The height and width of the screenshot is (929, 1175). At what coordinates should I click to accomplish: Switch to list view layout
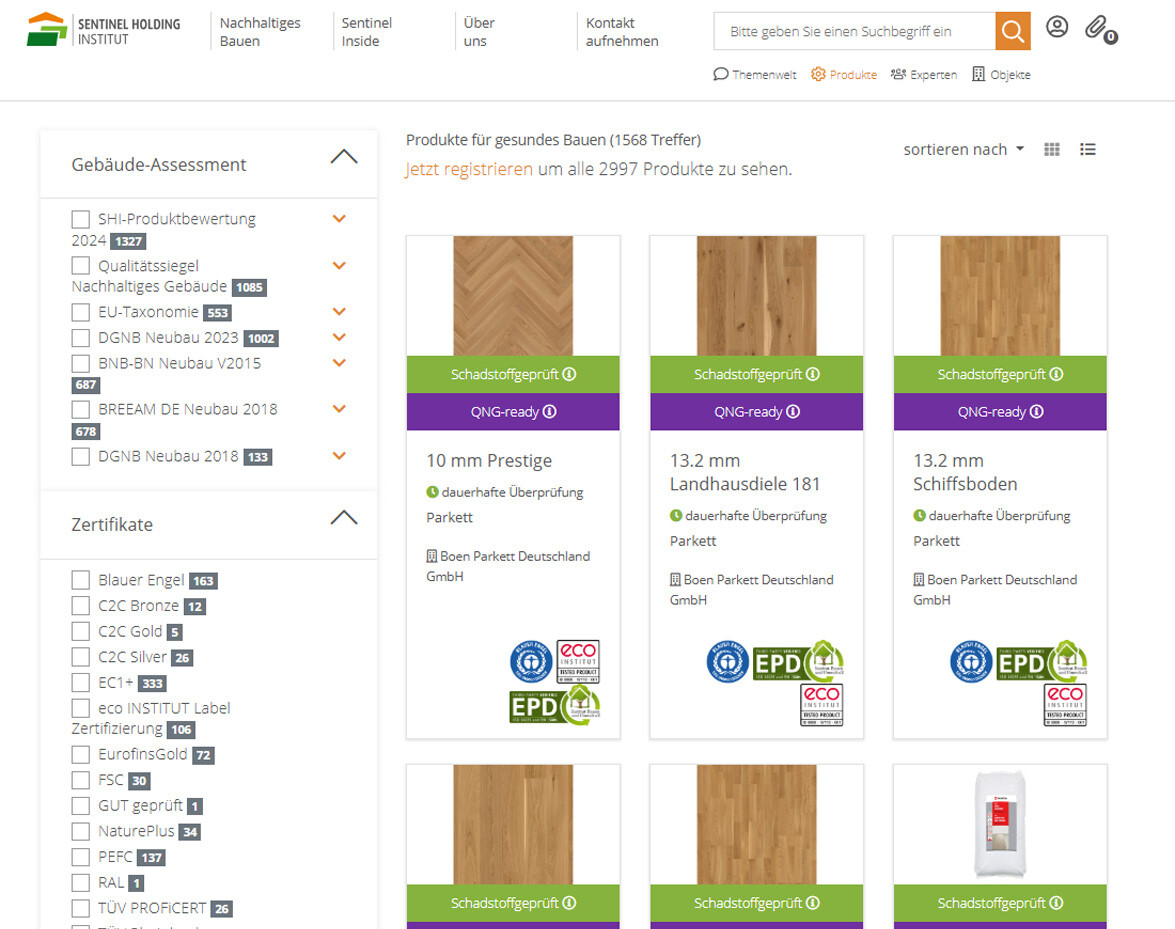click(x=1088, y=149)
